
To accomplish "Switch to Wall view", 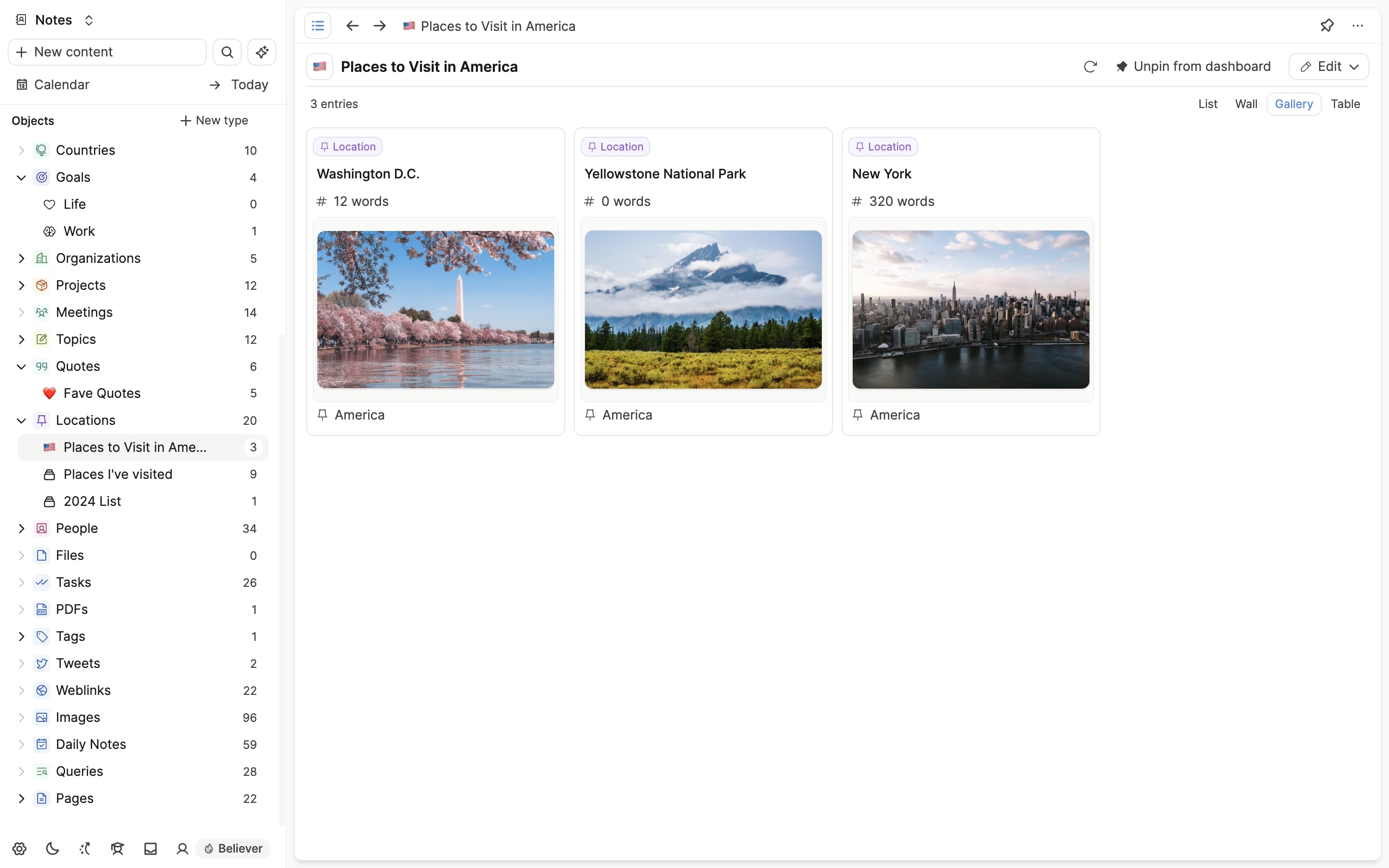I will (x=1245, y=104).
